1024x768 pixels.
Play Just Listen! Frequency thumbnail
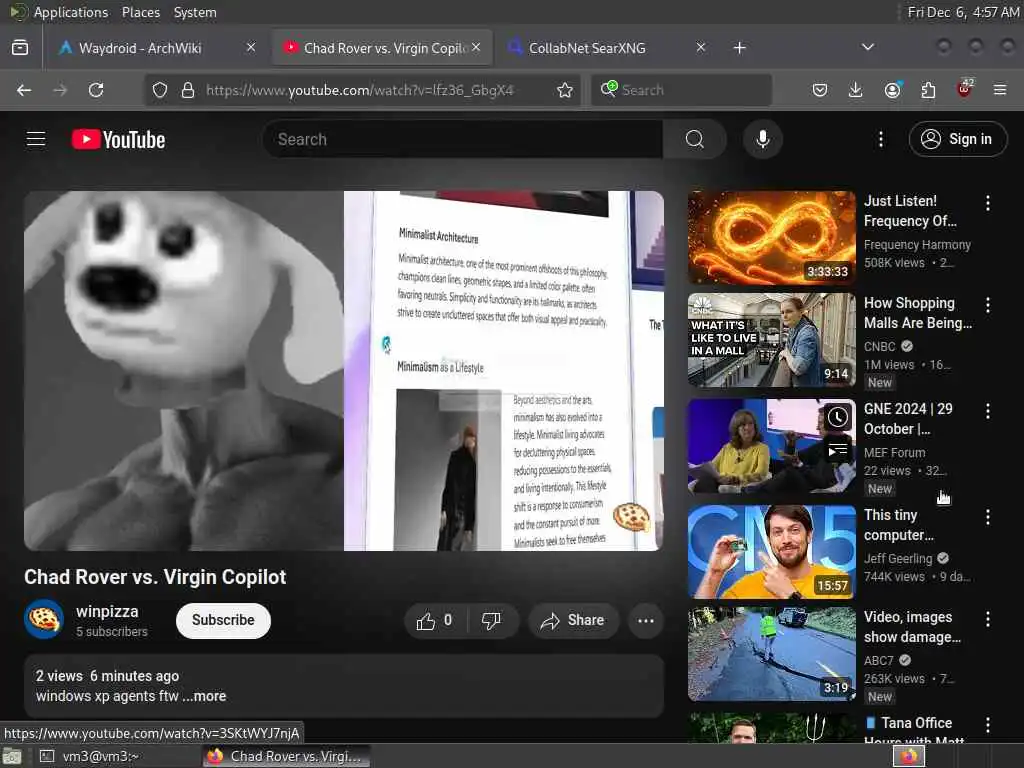771,238
